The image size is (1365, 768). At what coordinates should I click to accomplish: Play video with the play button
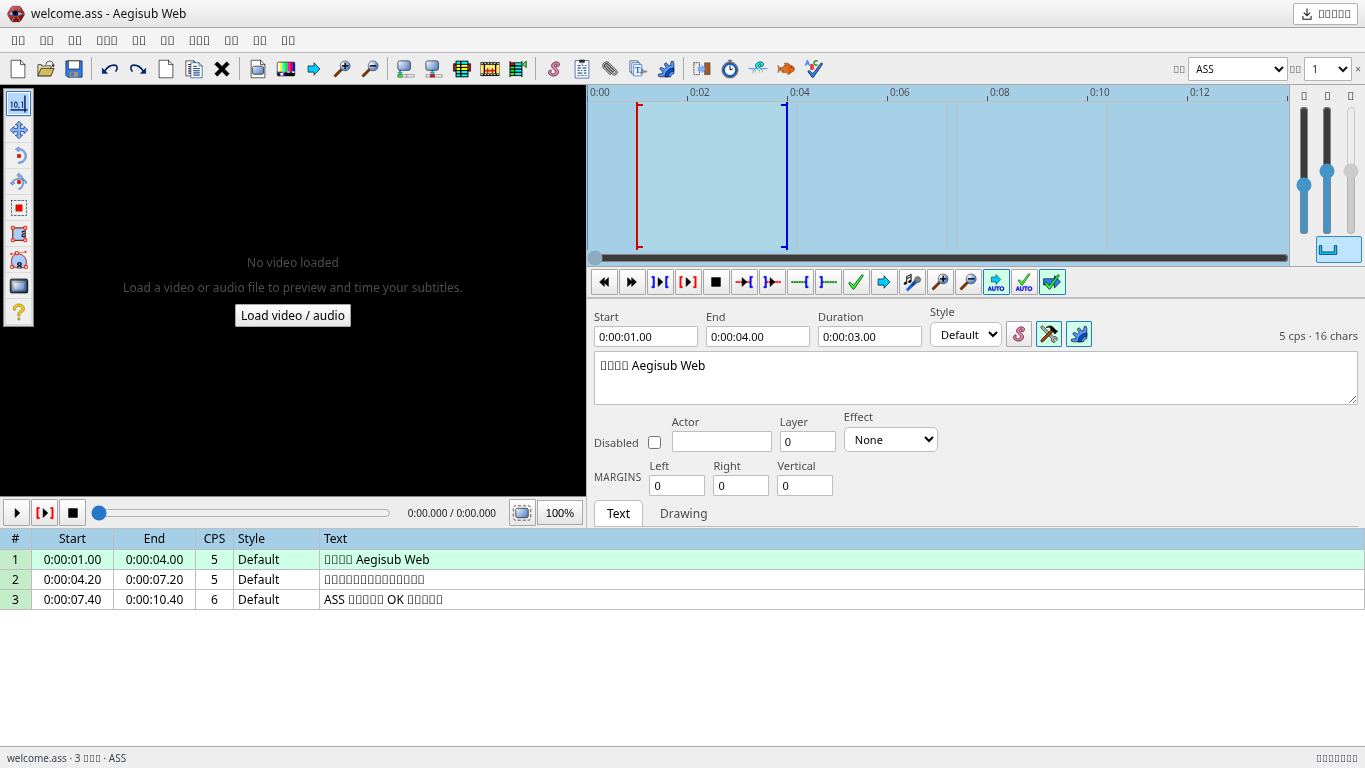(16, 513)
